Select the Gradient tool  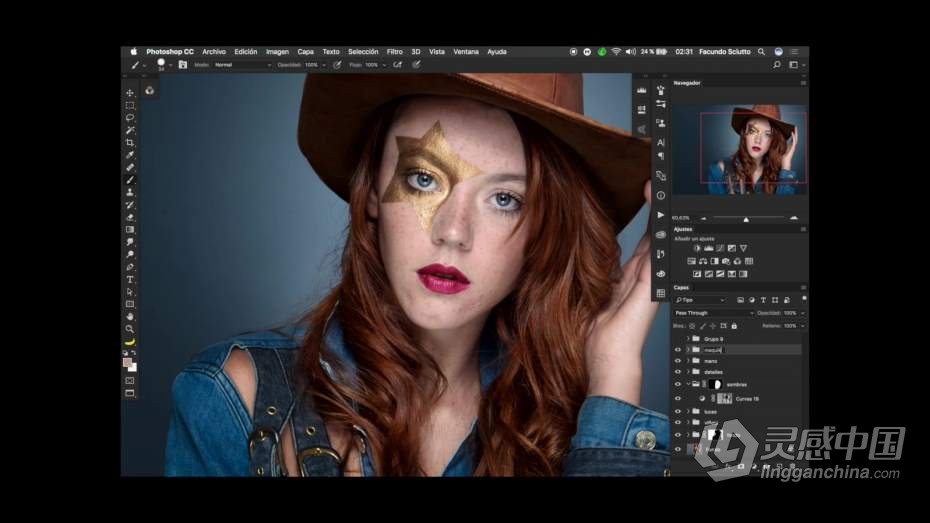130,230
